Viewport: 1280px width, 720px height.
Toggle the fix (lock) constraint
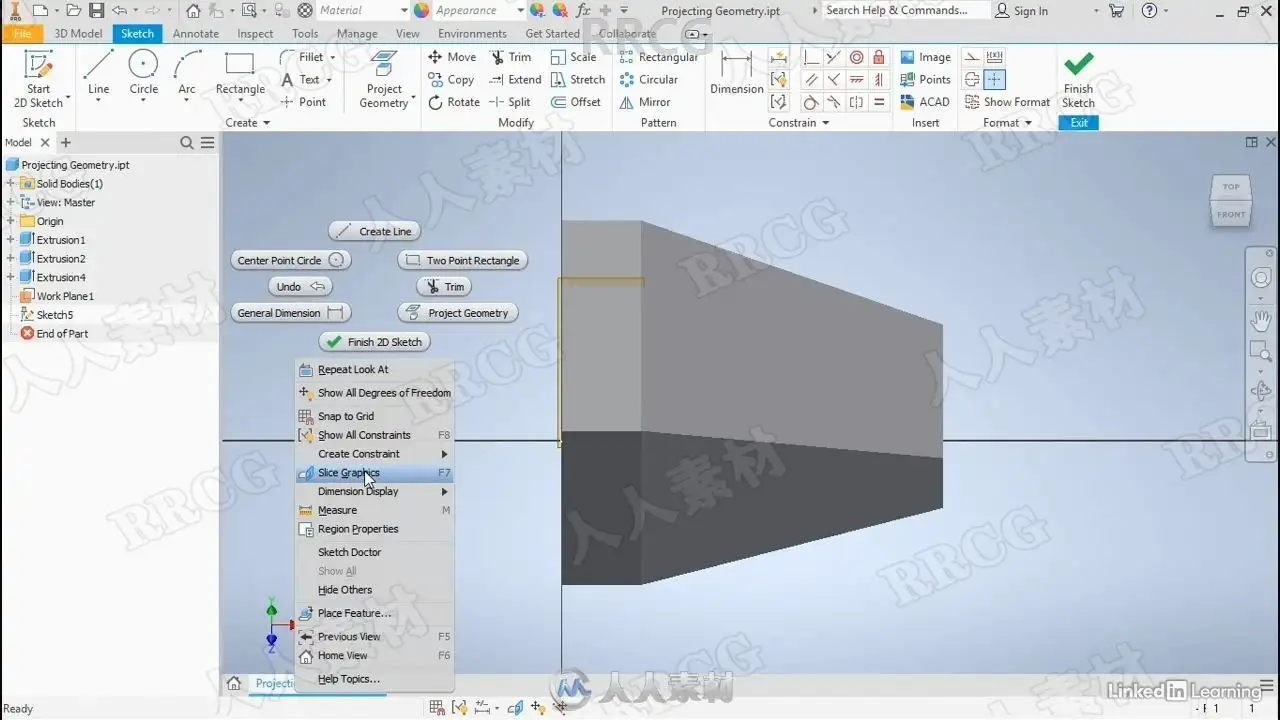[879, 57]
